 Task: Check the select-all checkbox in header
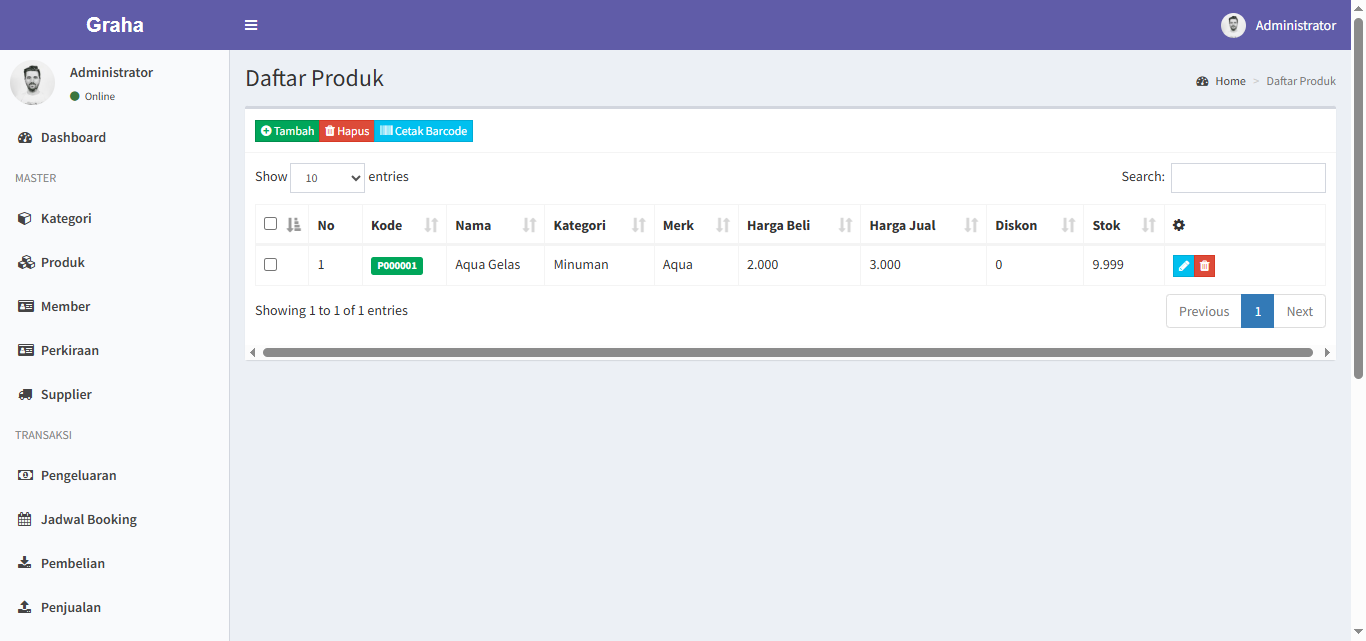(x=270, y=224)
